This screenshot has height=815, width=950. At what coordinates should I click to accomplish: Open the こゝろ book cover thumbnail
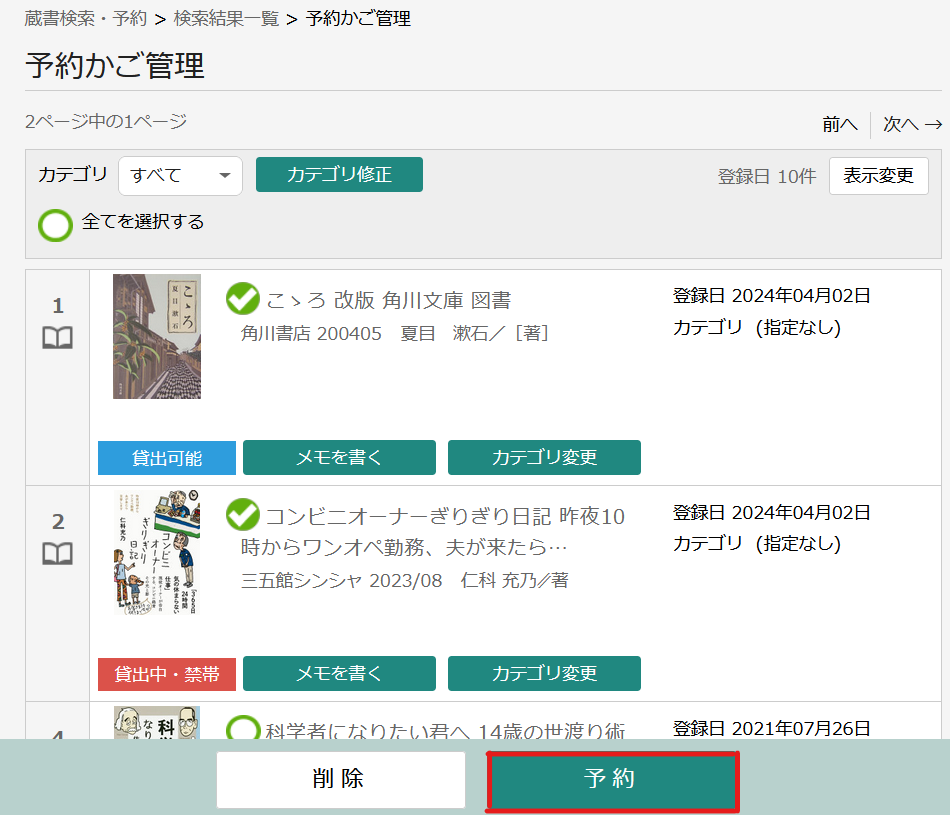tap(157, 336)
